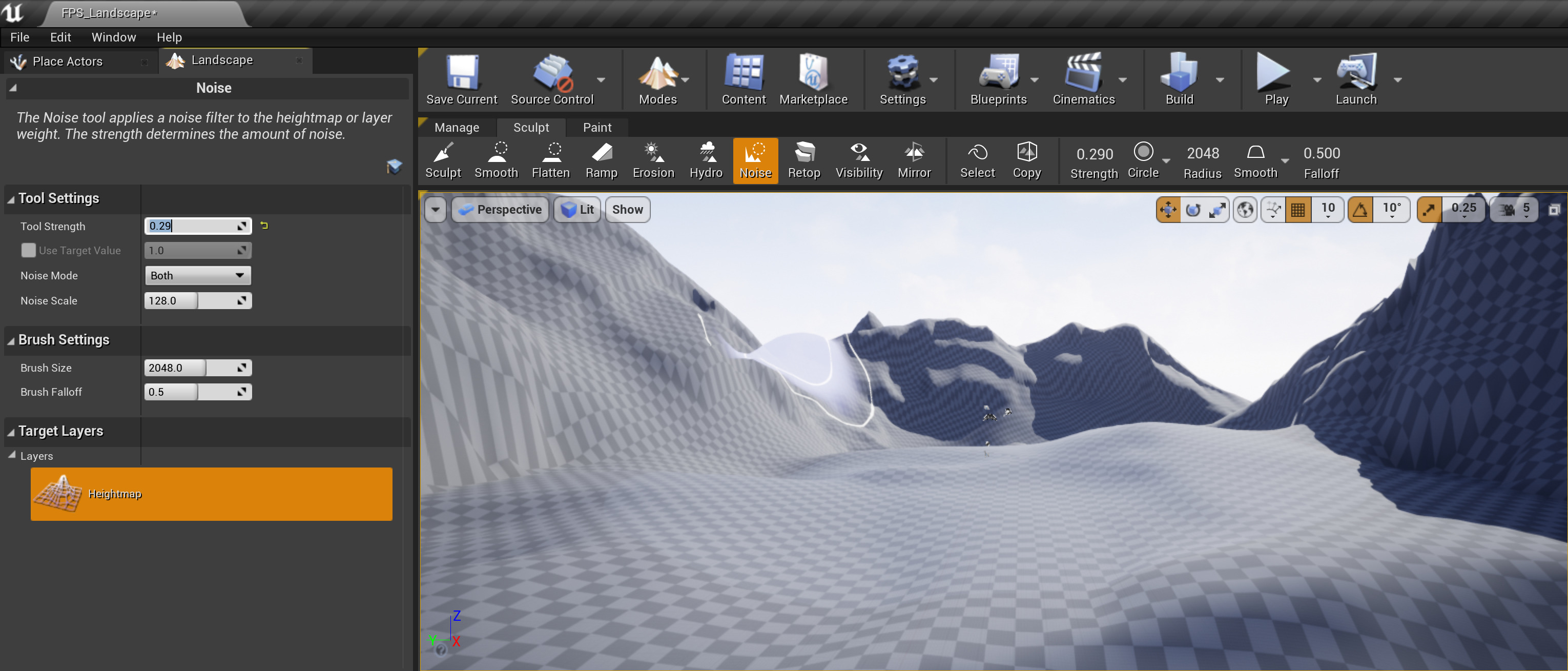Collapse the Brush Settings section
The height and width of the screenshot is (671, 1568).
pos(11,340)
